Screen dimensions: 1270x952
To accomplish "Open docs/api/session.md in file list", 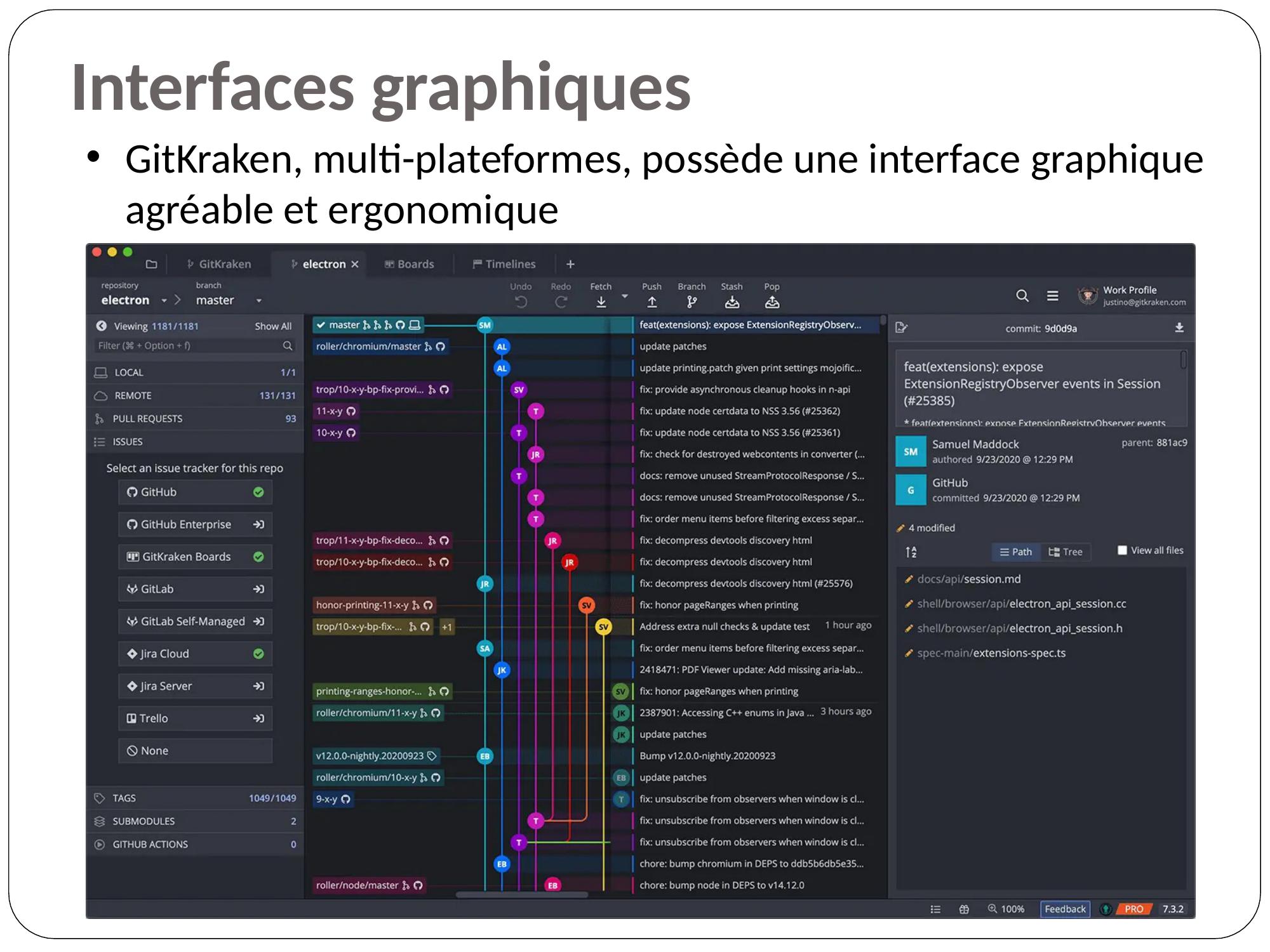I will (969, 579).
